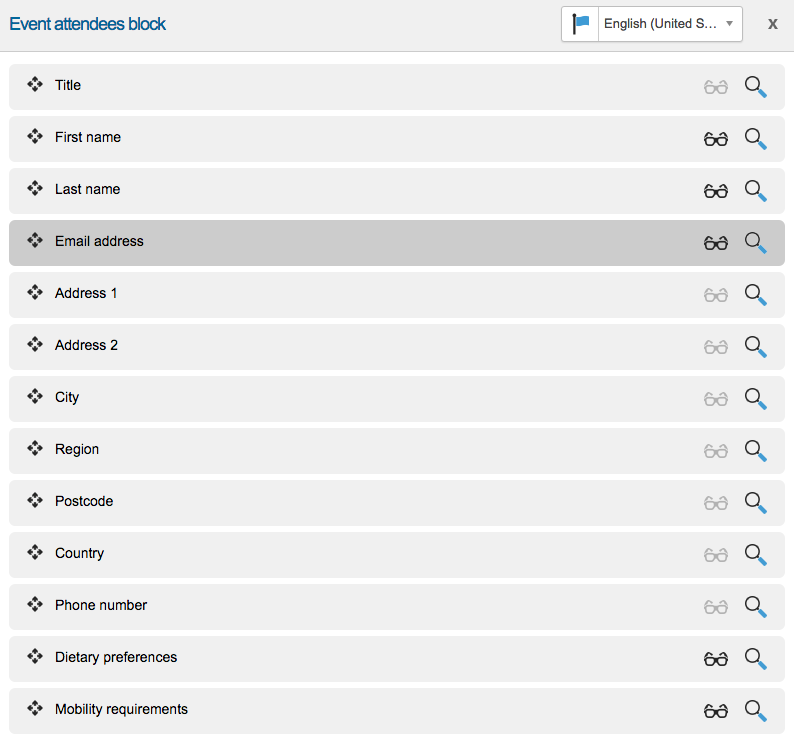Hide the First name field using glasses
The width and height of the screenshot is (794, 737).
(716, 139)
